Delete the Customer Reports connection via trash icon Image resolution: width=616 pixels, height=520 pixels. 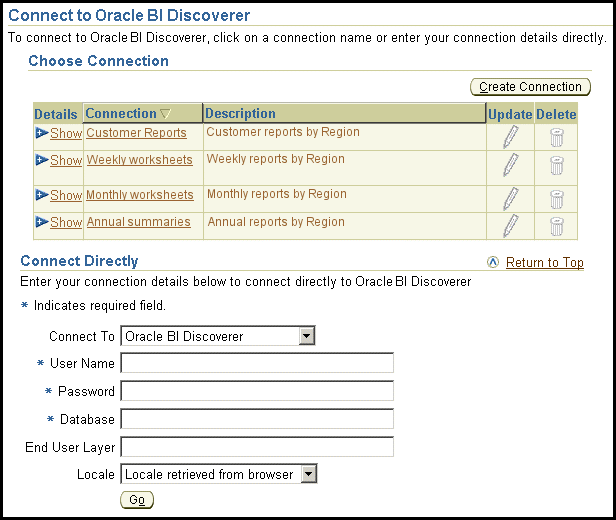tap(556, 137)
